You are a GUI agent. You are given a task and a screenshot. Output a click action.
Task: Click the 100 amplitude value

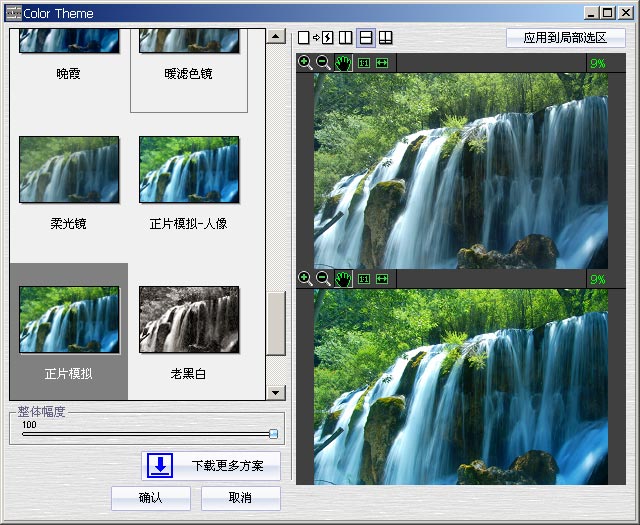click(29, 425)
